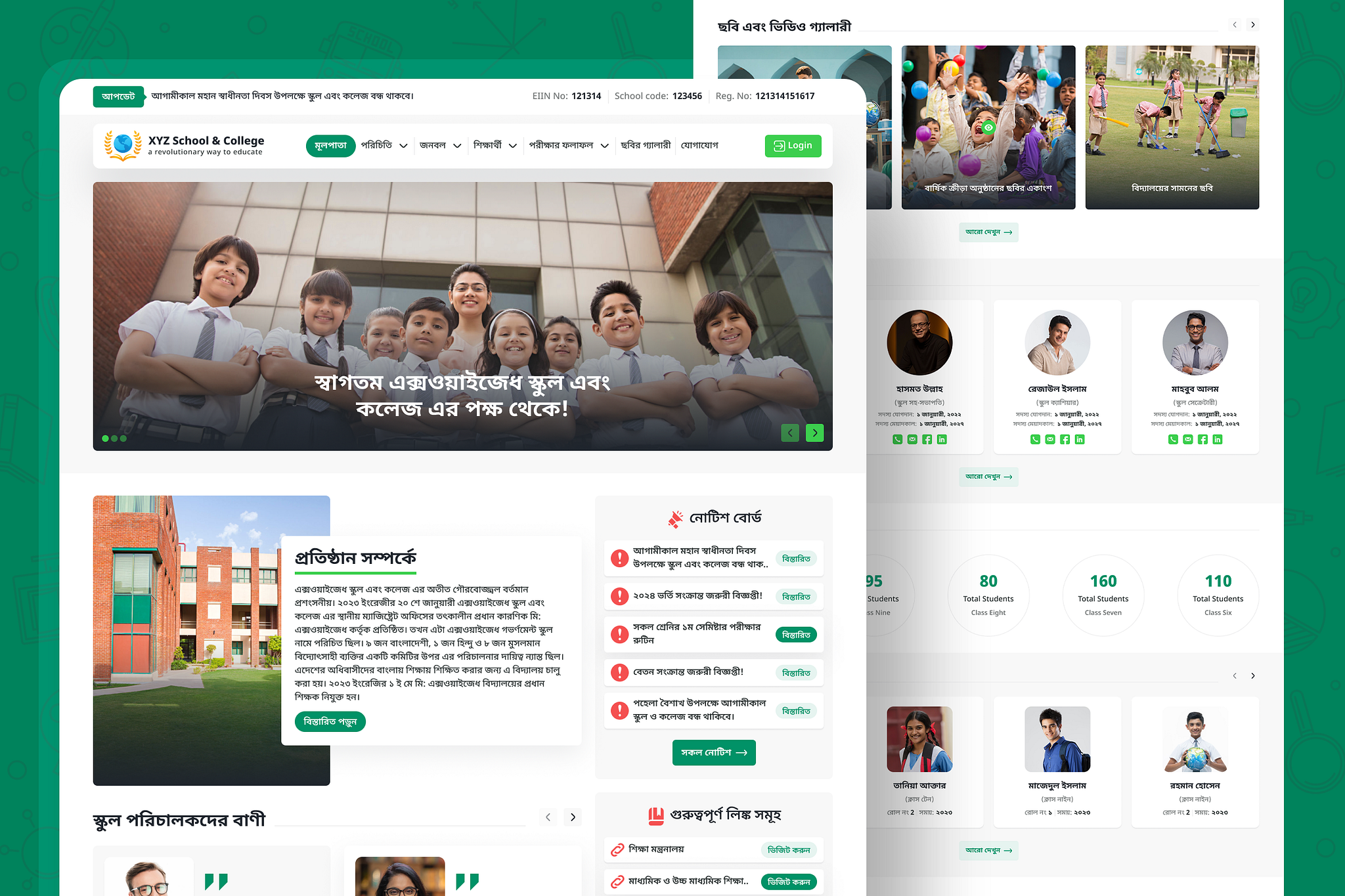
Task: Open LinkedIn profile of রেজাউল ইসলাম
Action: (1080, 439)
